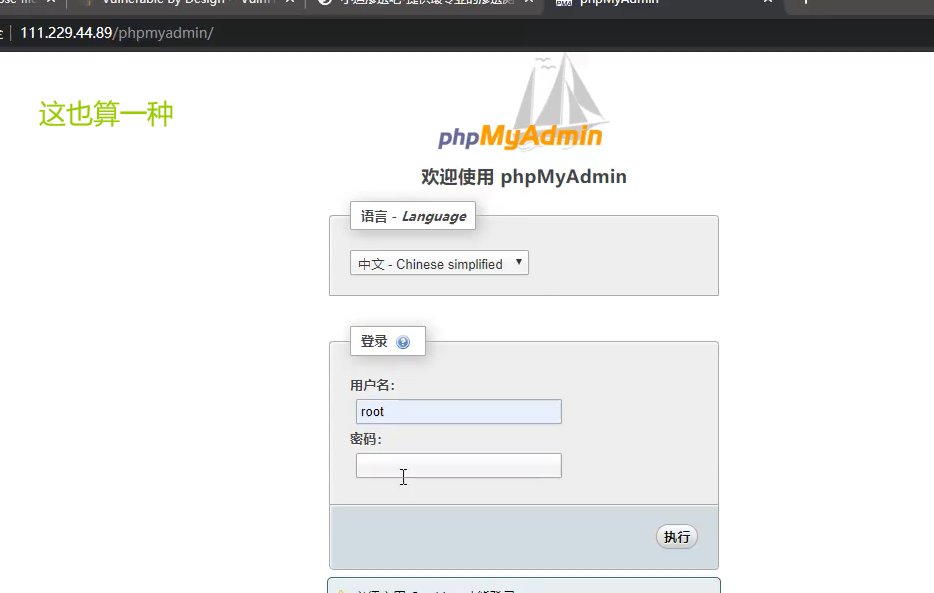Click the 欢迎使用 phpMyAdmin heading
This screenshot has width=934, height=593.
[x=524, y=177]
